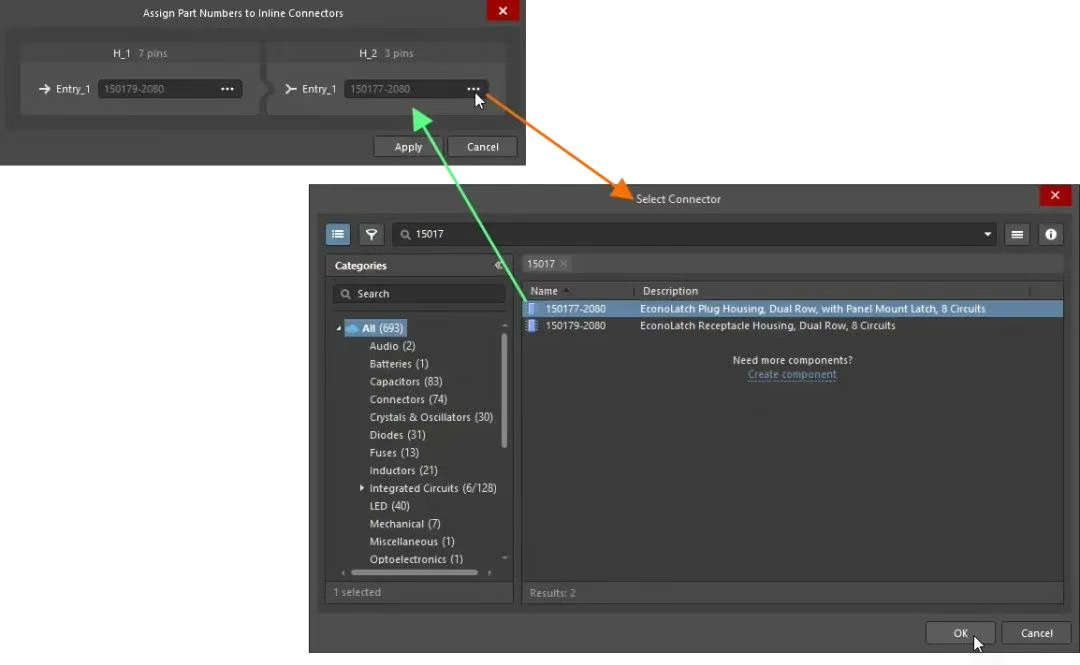Click the Categories search field
Viewport: 1080px width, 665px height.
pos(419,294)
